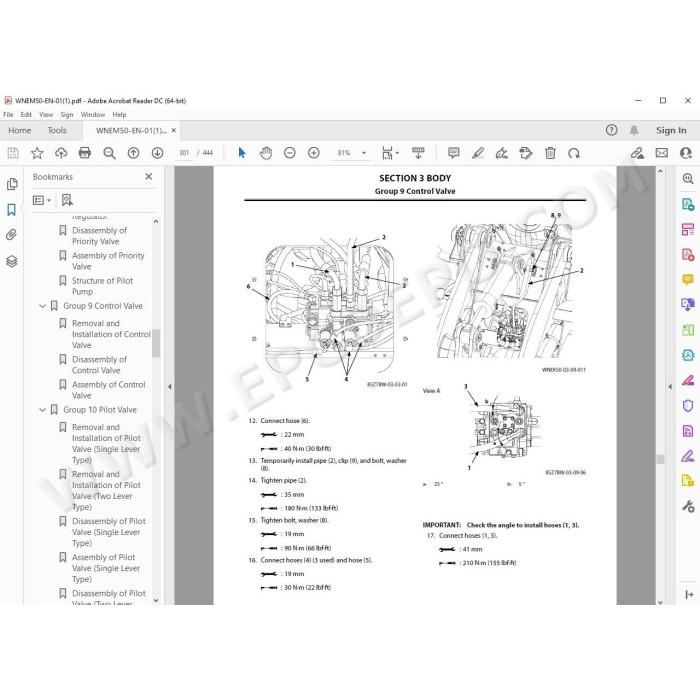700x700 pixels.
Task: Open Assembly of Control Valve bookmark
Action: (108, 390)
